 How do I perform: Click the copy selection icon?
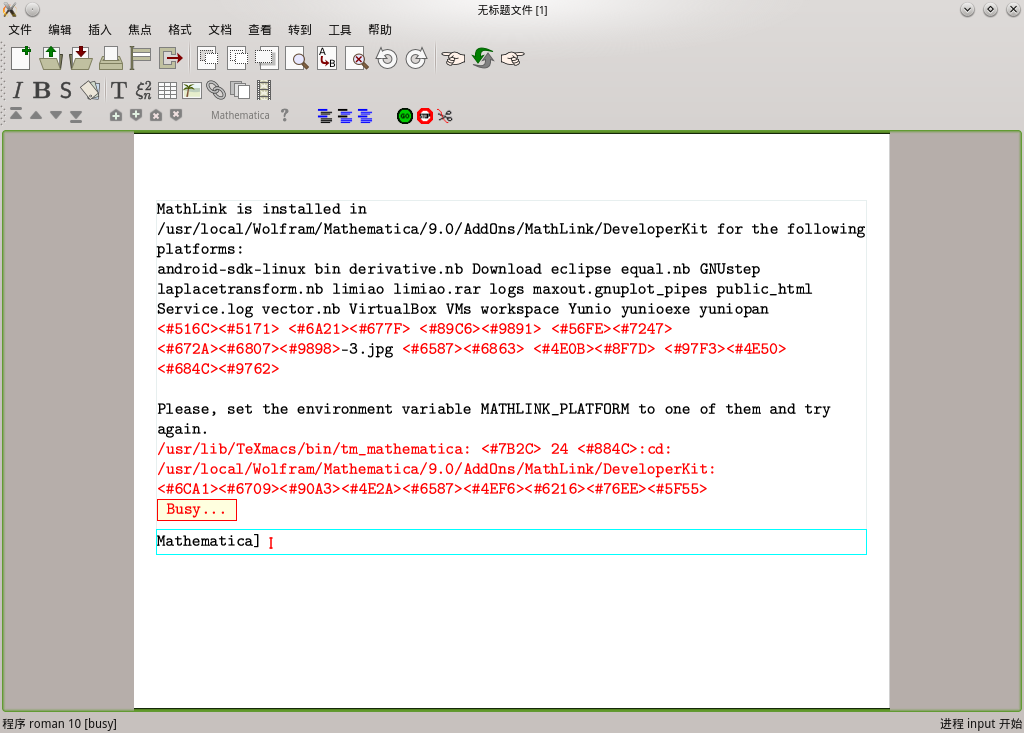click(x=237, y=58)
